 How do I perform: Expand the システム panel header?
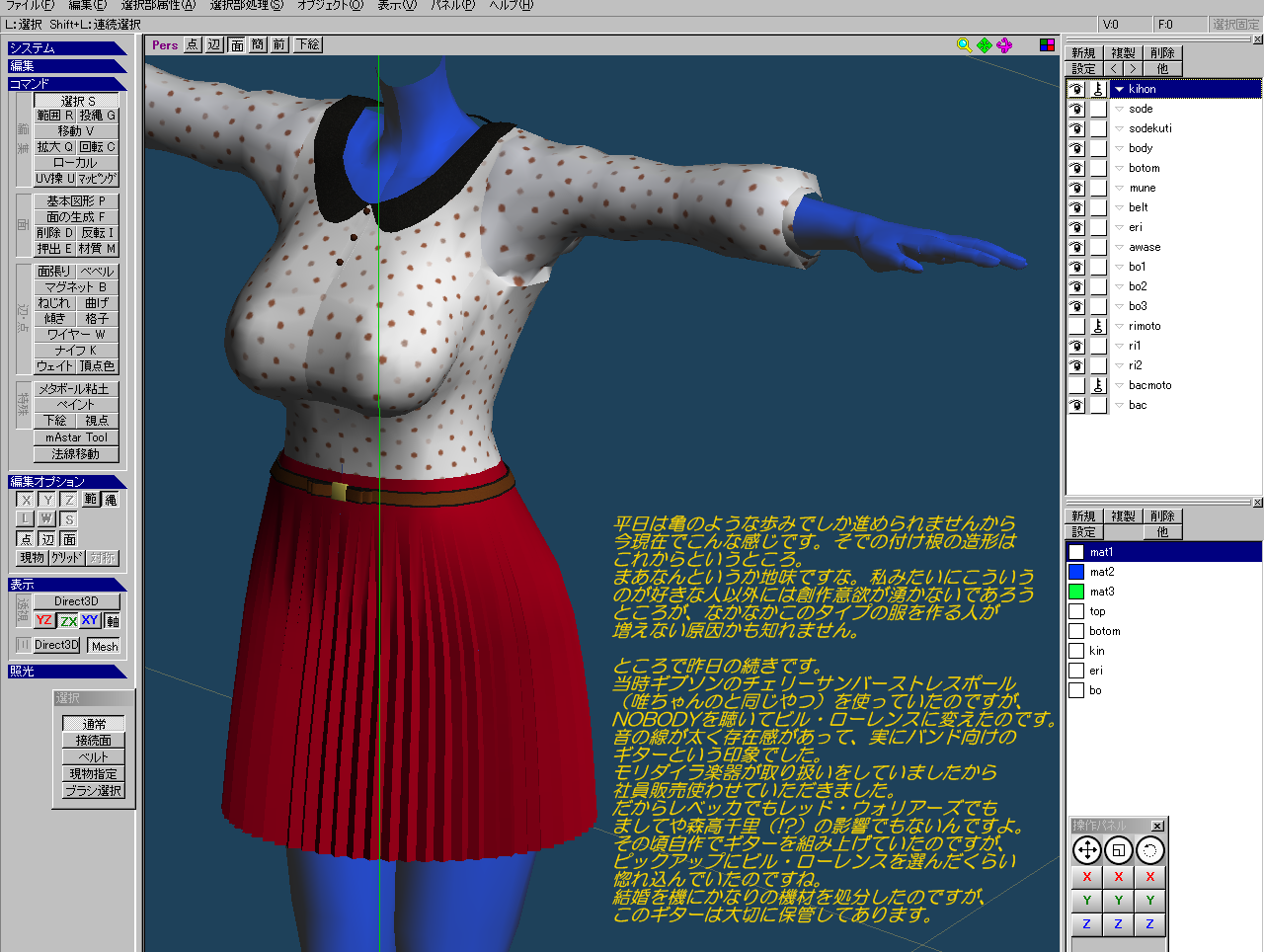coord(66,48)
